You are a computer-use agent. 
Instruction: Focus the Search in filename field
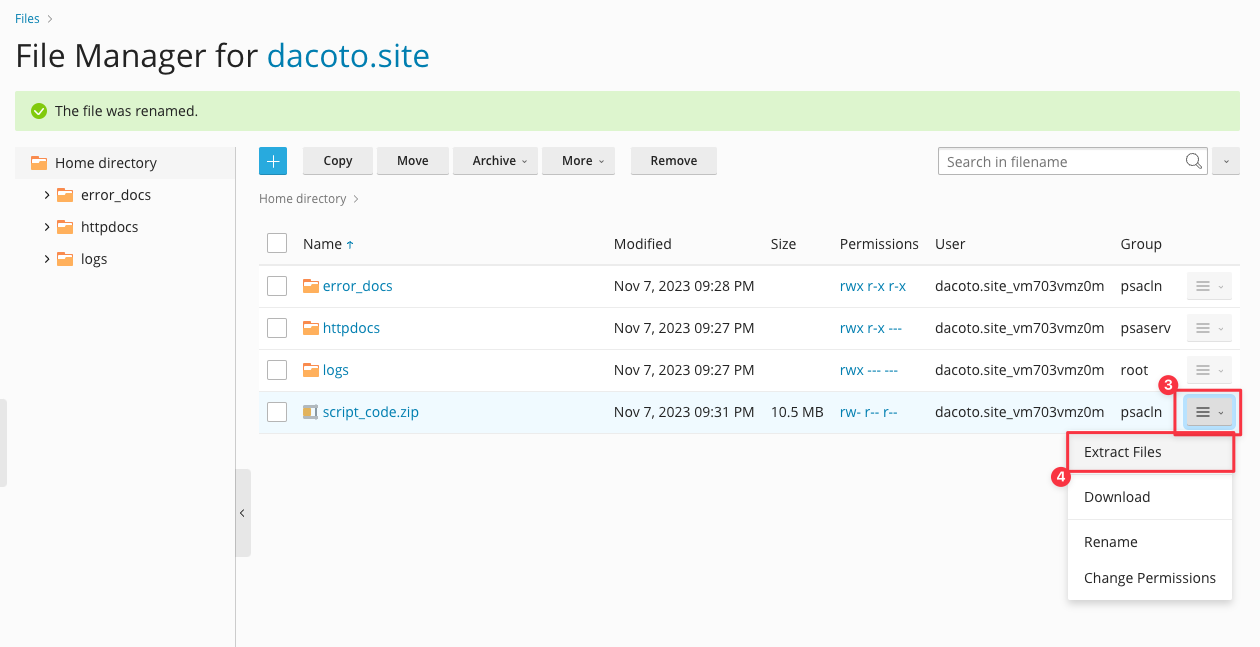click(1060, 161)
